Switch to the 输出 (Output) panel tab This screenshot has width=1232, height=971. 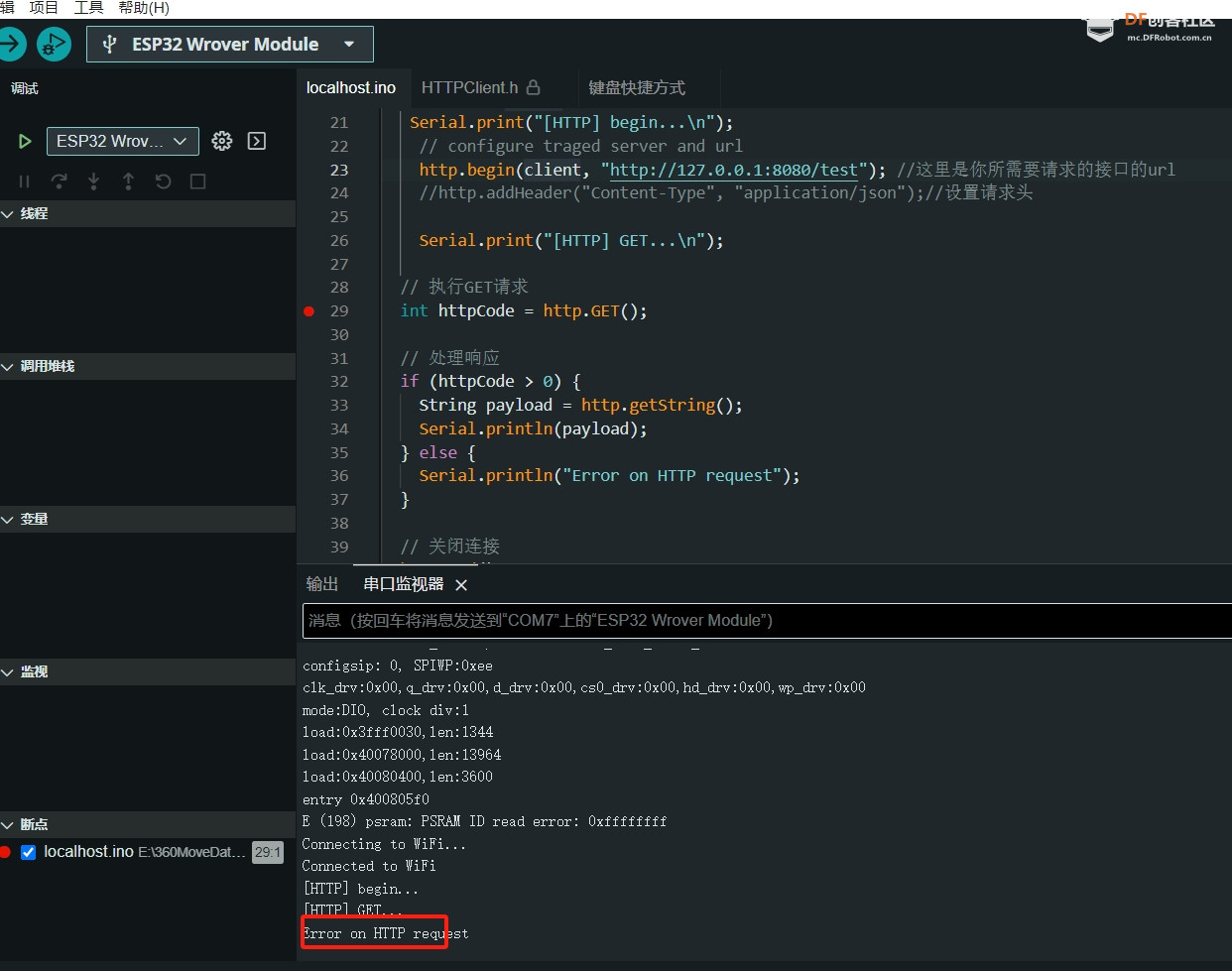(x=322, y=584)
